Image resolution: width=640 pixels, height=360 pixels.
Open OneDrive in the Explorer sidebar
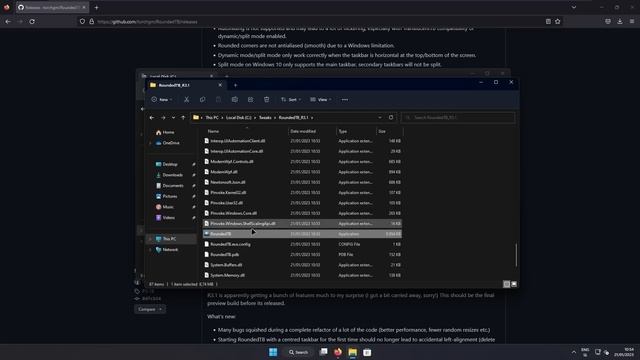(167, 143)
